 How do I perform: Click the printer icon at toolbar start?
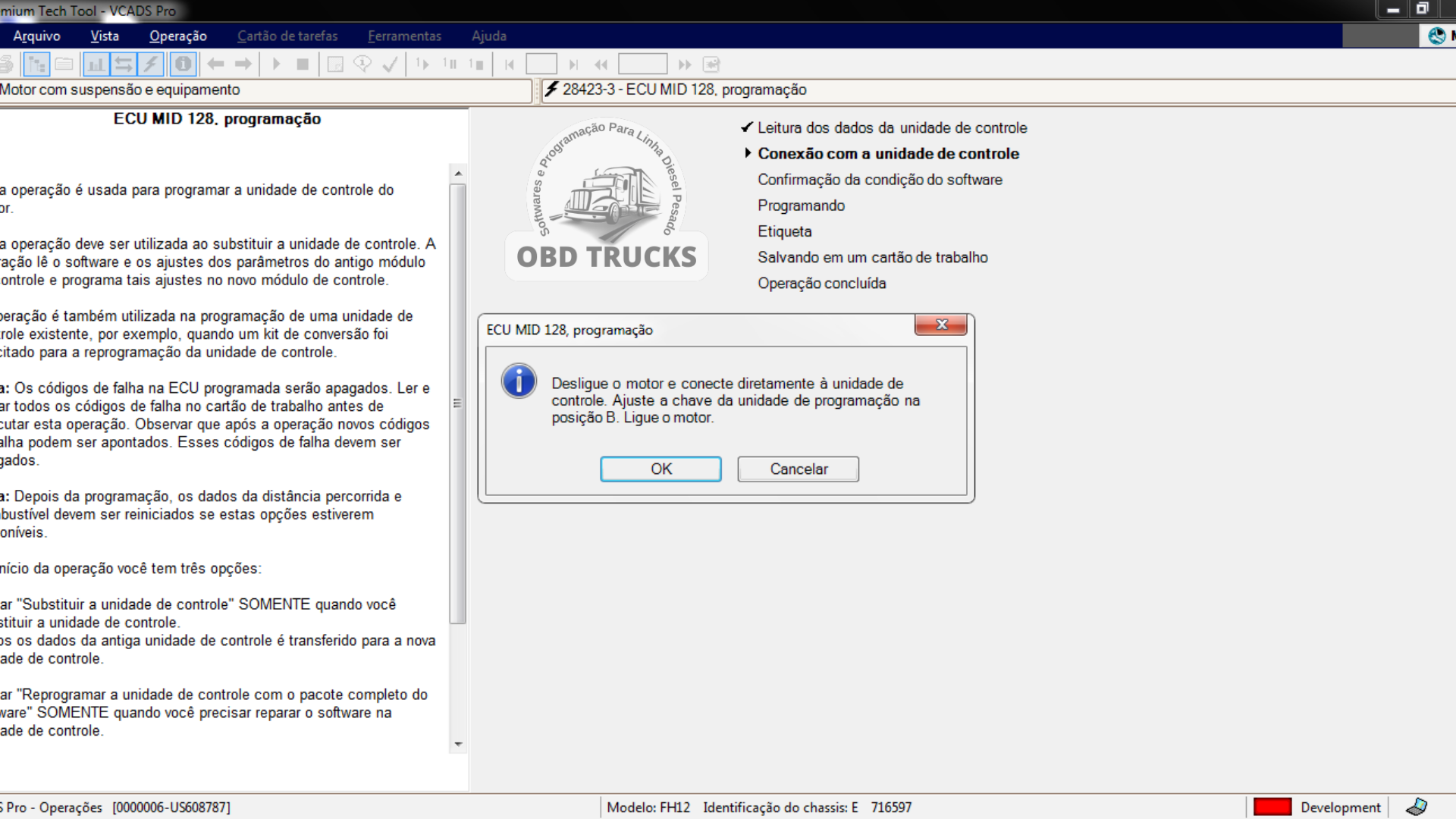[x=6, y=64]
